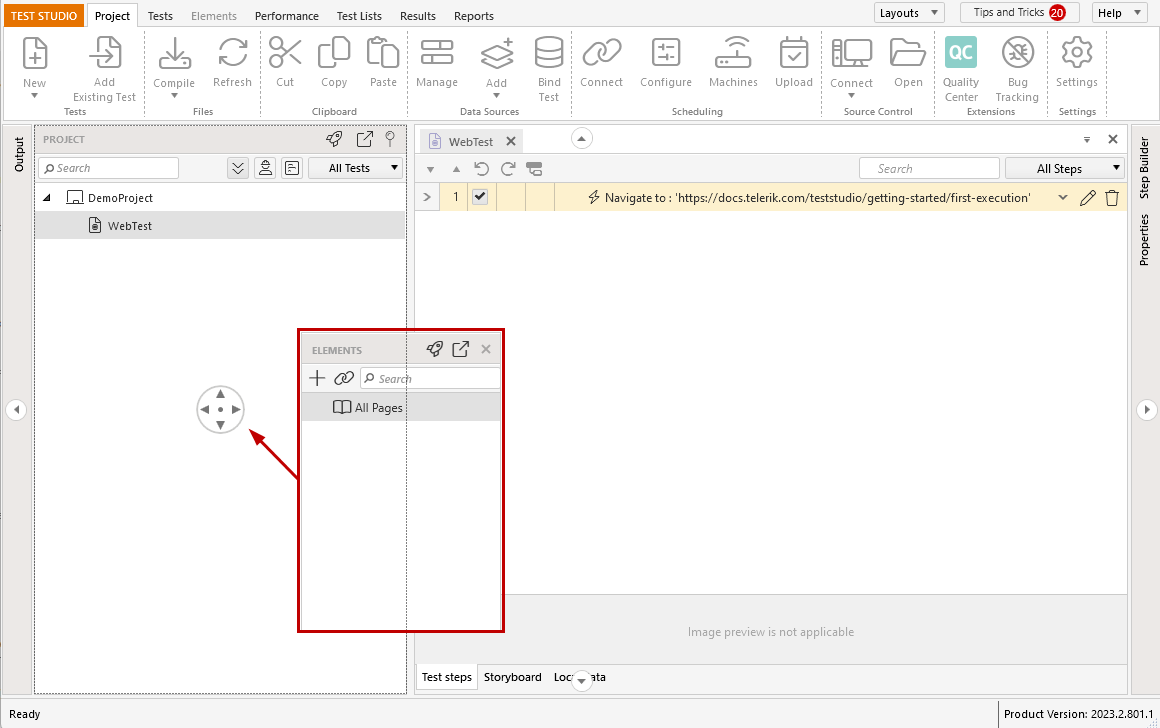Click the list view icon in Project panel
This screenshot has height=728, width=1160.
point(292,168)
